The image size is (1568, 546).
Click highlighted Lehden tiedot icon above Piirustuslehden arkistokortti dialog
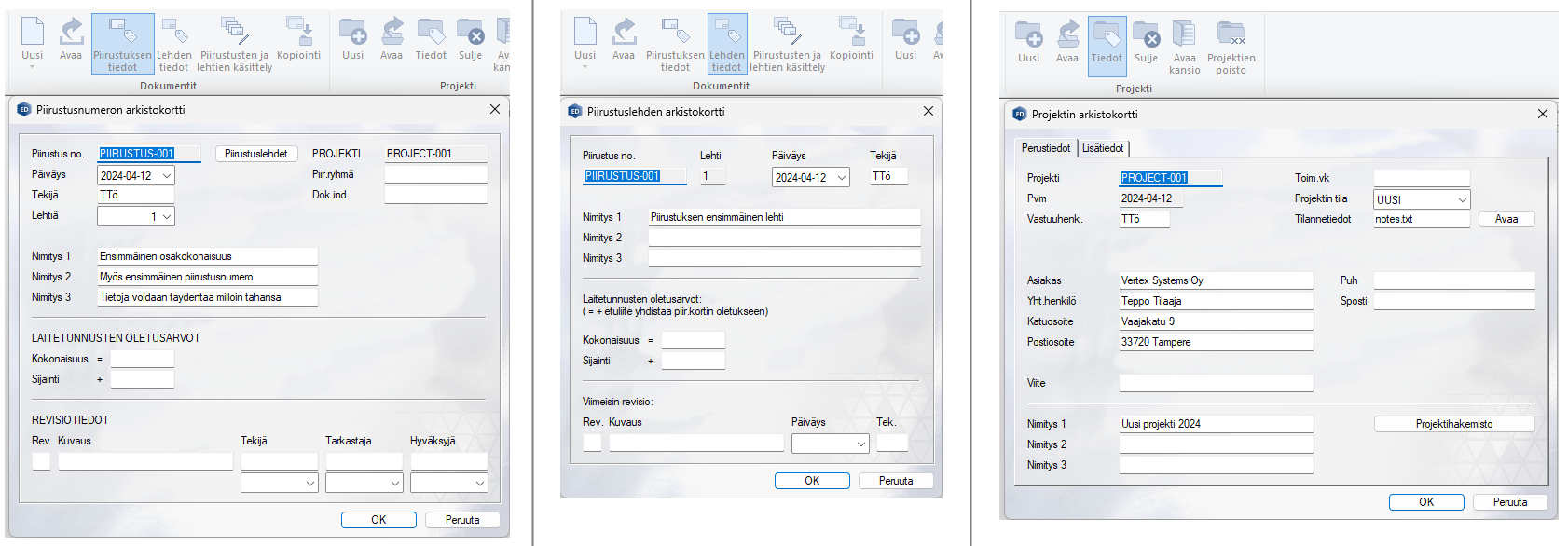727,44
